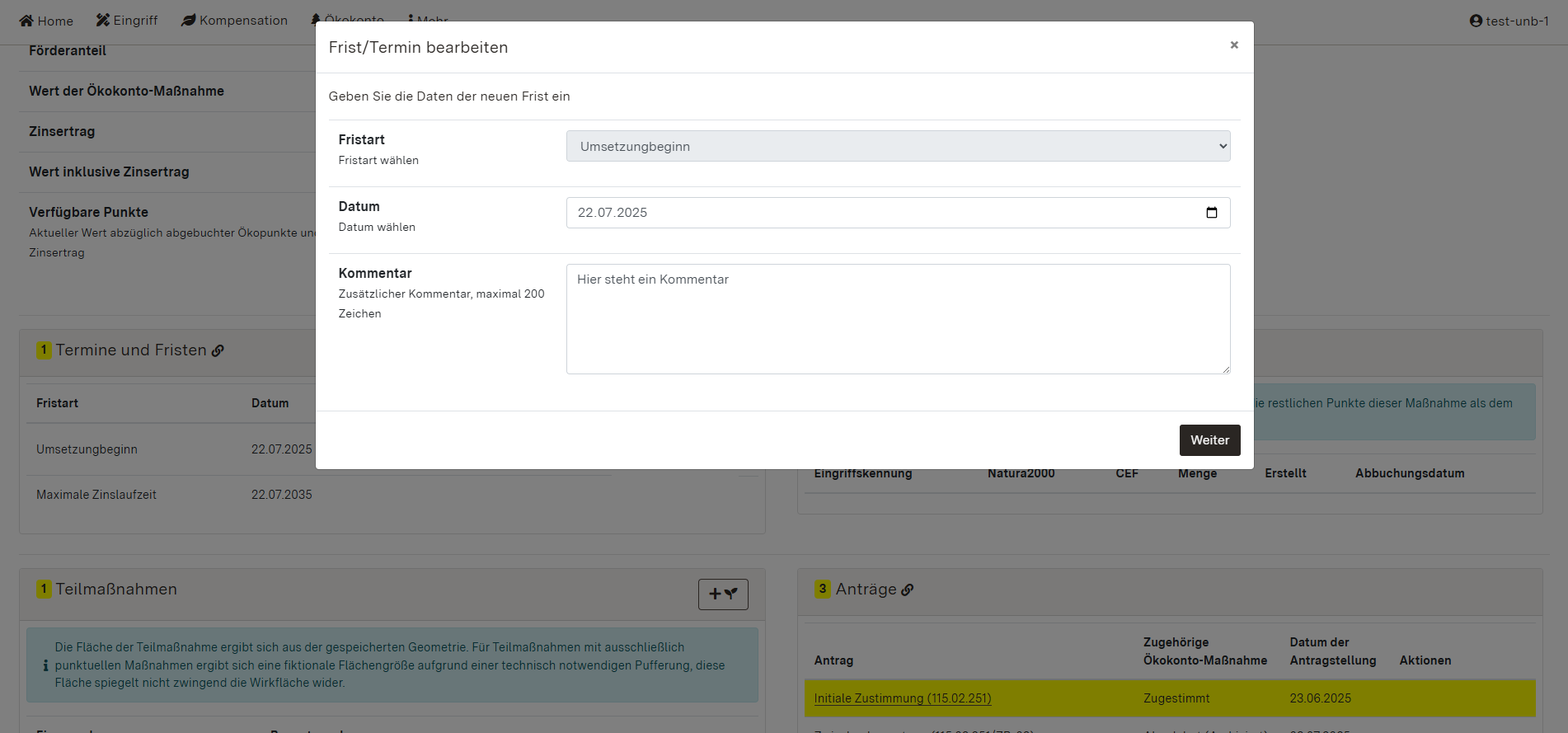Click the leaf icon beside Kompensation

189,21
